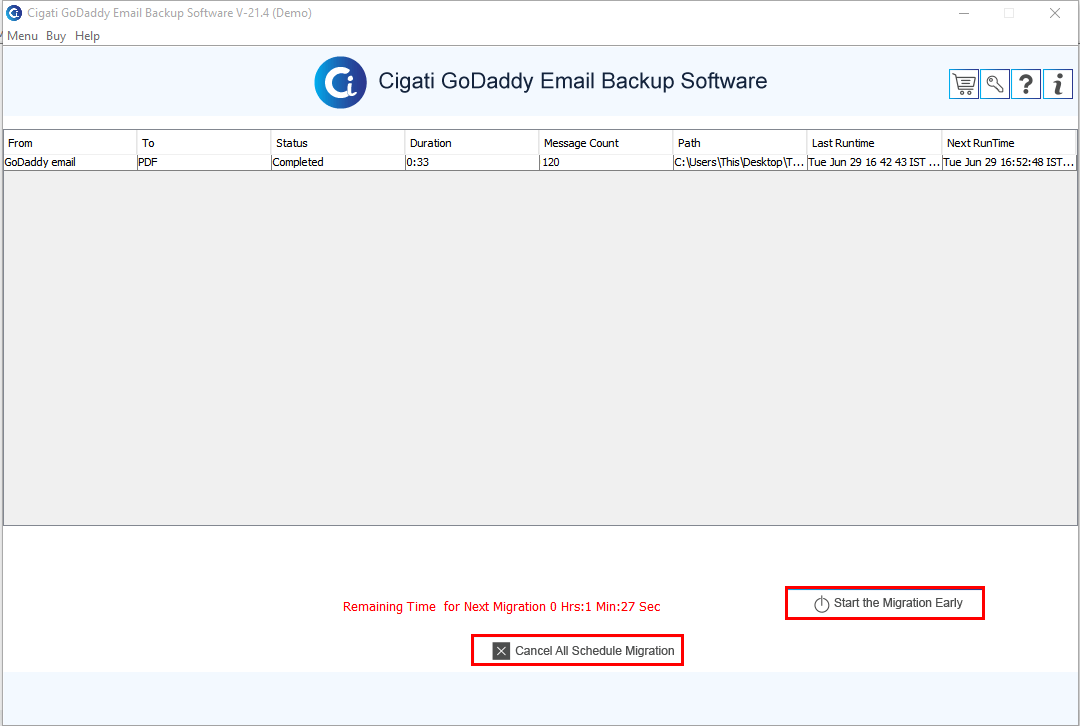Click the Duration column header
The image size is (1080, 726).
pos(472,143)
